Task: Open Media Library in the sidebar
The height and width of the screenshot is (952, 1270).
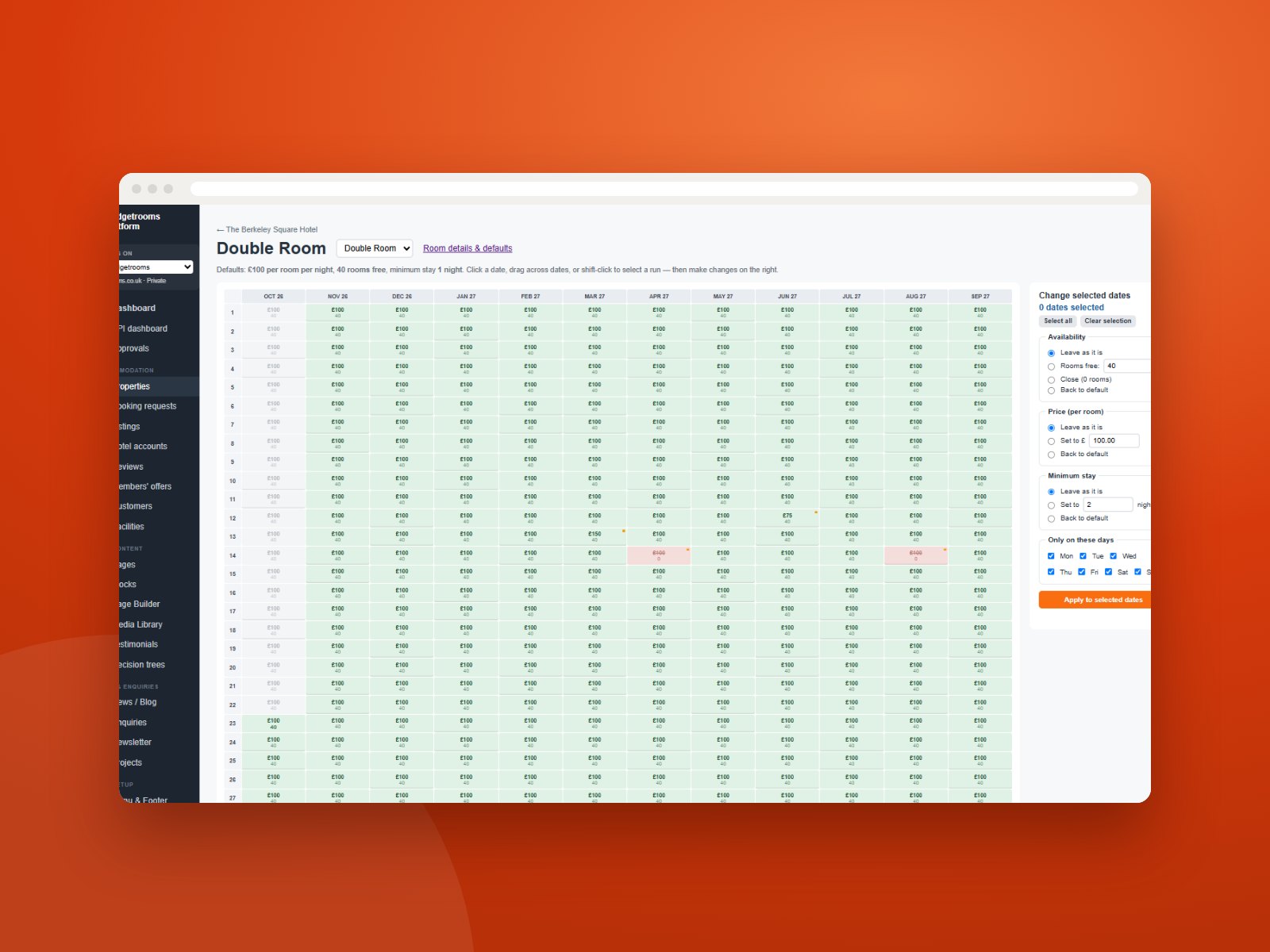Action: 159,624
